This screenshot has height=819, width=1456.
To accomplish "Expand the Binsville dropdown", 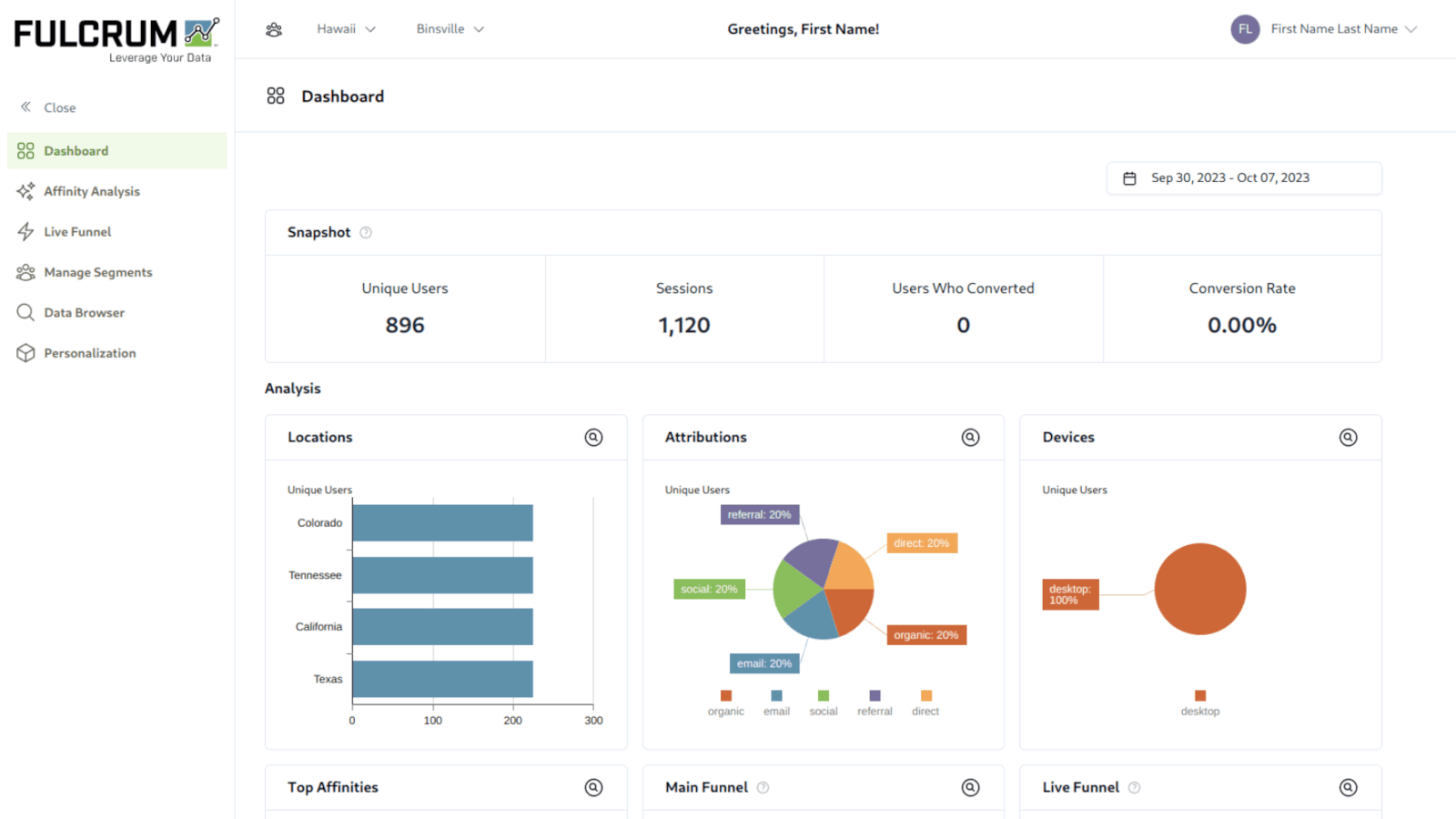I will pyautogui.click(x=450, y=28).
